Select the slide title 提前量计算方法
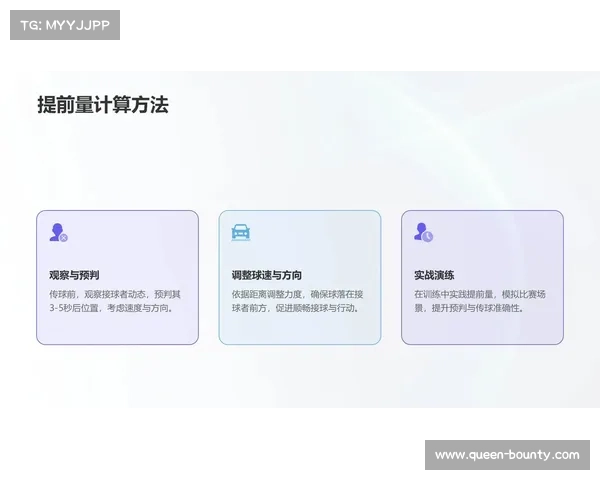 pos(103,105)
